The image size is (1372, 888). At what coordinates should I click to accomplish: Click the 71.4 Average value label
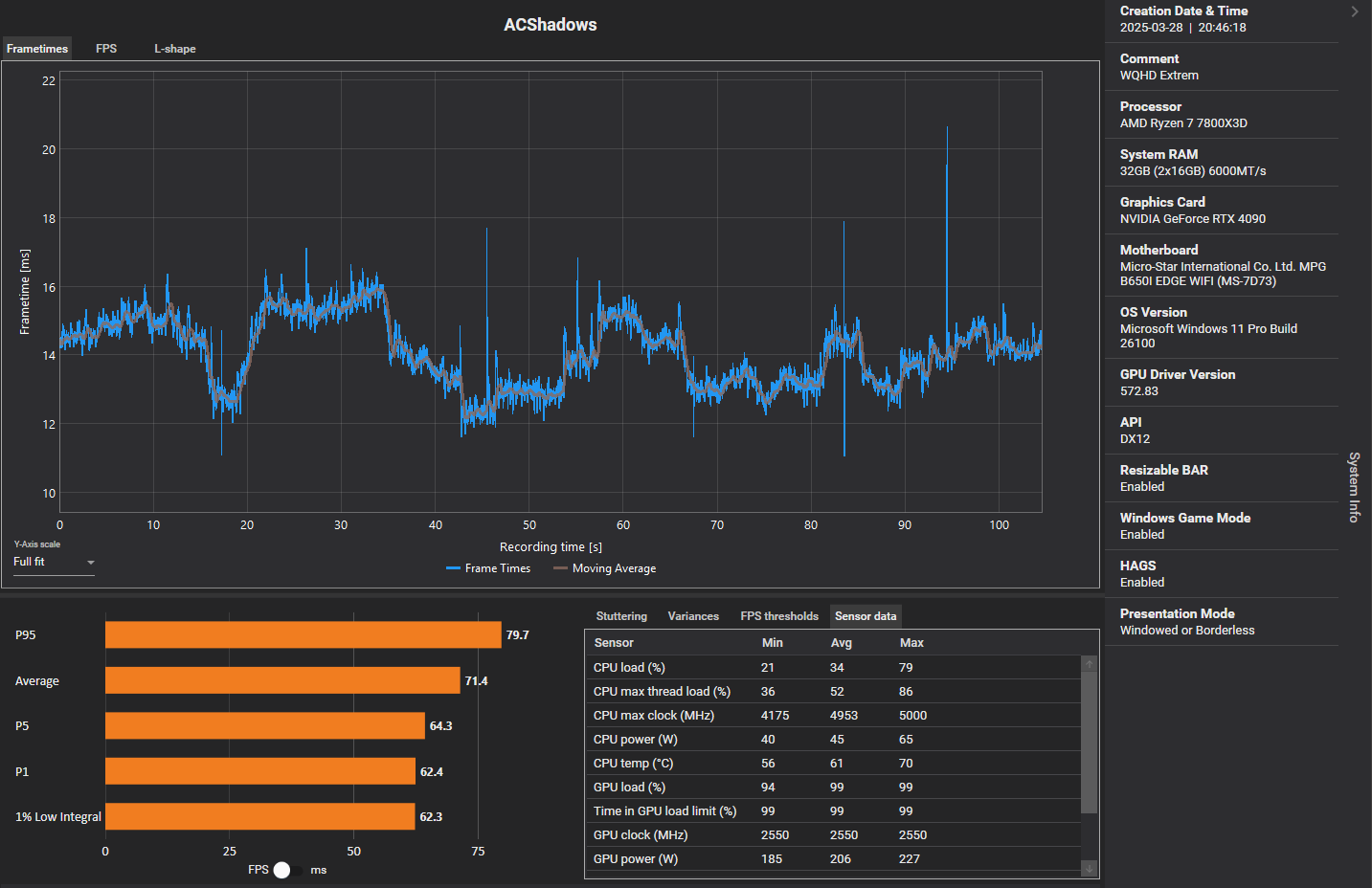tap(476, 681)
